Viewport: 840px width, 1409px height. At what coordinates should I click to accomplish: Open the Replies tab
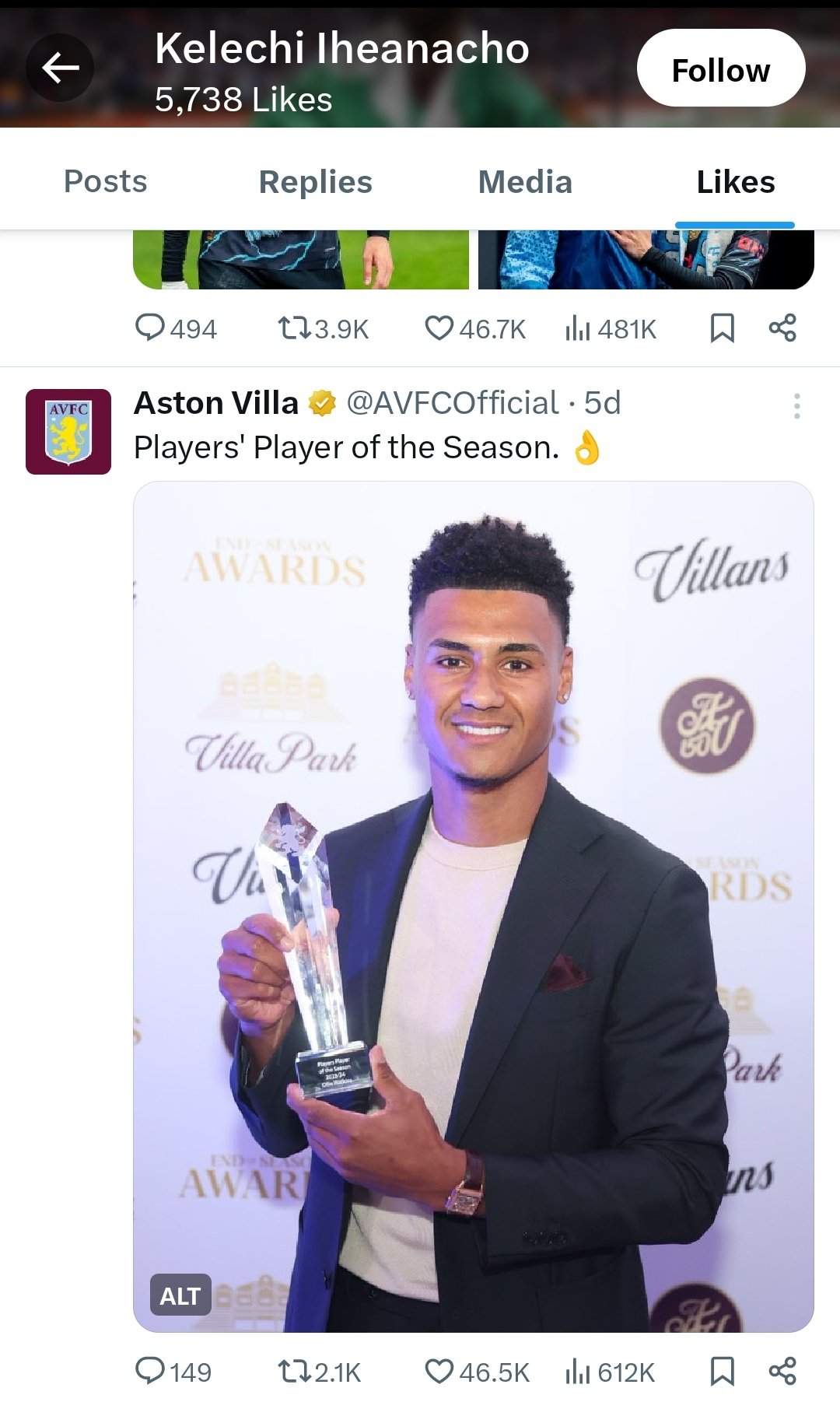pos(315,182)
